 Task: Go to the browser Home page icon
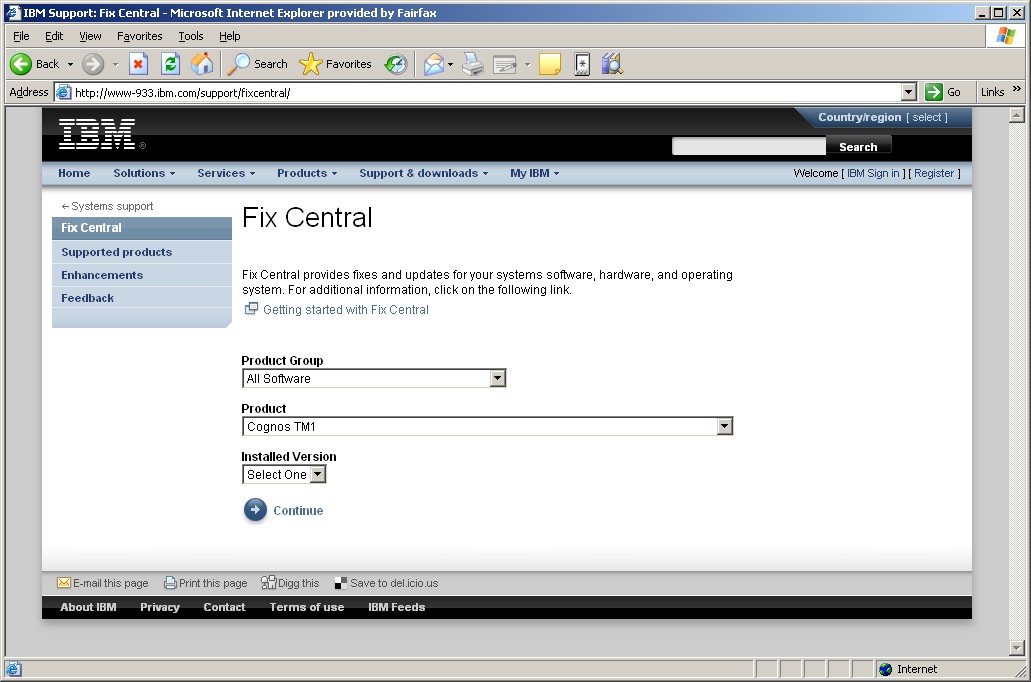tap(202, 64)
